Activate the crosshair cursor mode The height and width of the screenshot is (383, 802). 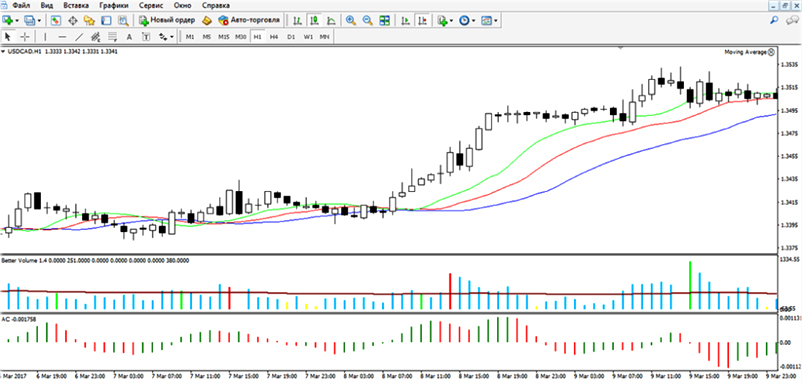coord(25,37)
